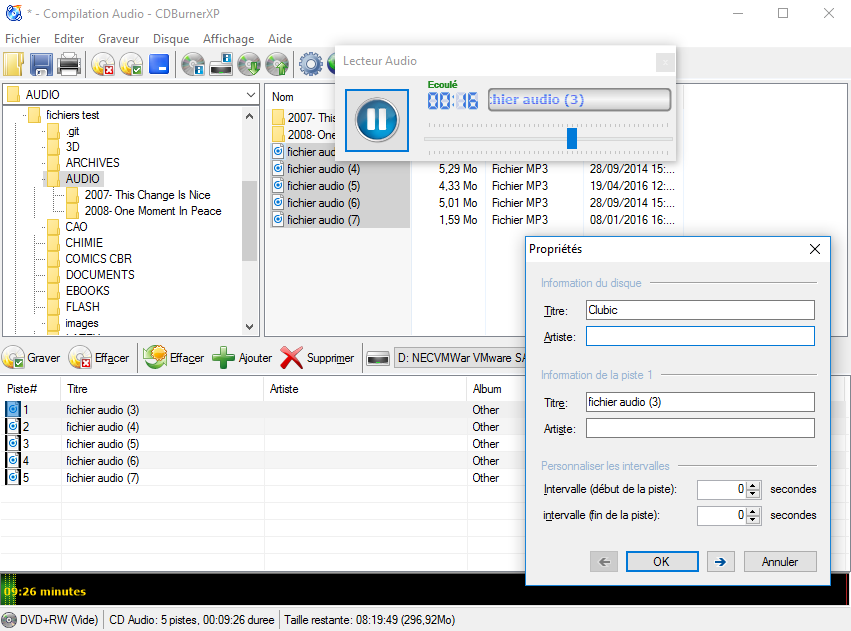The height and width of the screenshot is (631, 851).
Task: Click the Annuler button
Action: tap(780, 561)
